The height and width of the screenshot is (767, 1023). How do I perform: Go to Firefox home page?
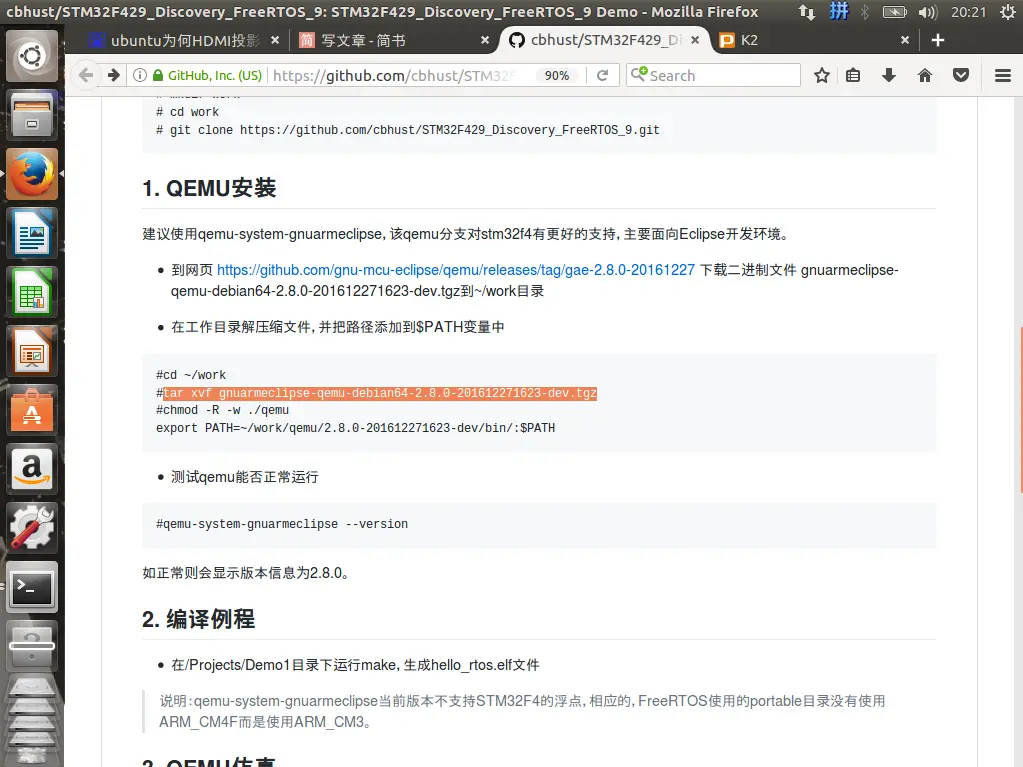pyautogui.click(x=924, y=76)
